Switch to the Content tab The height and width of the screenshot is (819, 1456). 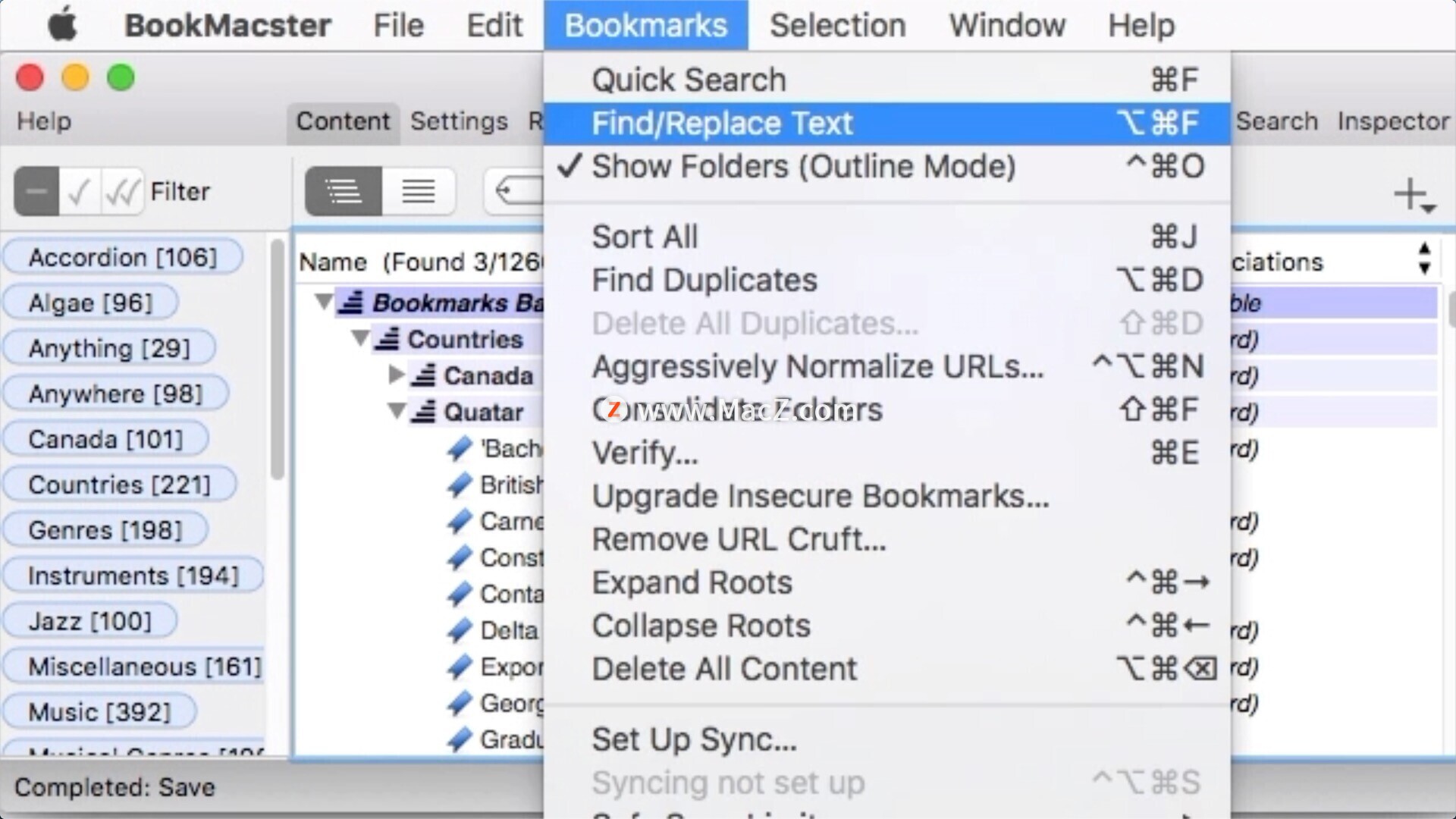(343, 121)
